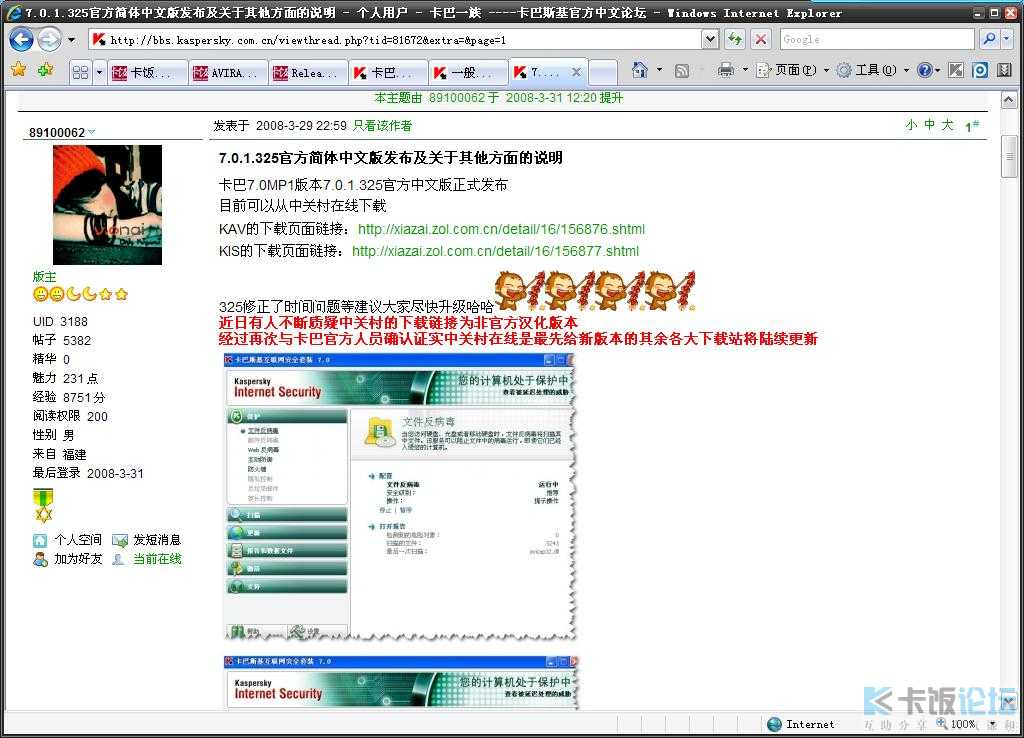This screenshot has width=1024, height=738.
Task: Expand the Home button dropdown arrow
Action: click(659, 70)
